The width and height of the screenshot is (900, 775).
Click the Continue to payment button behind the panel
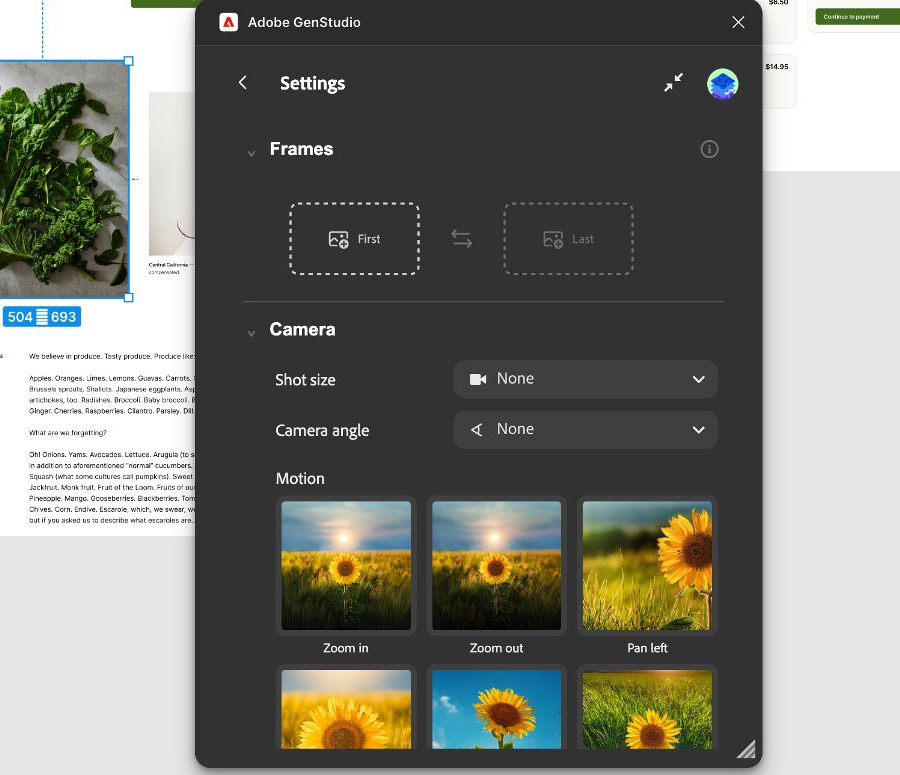[x=858, y=17]
